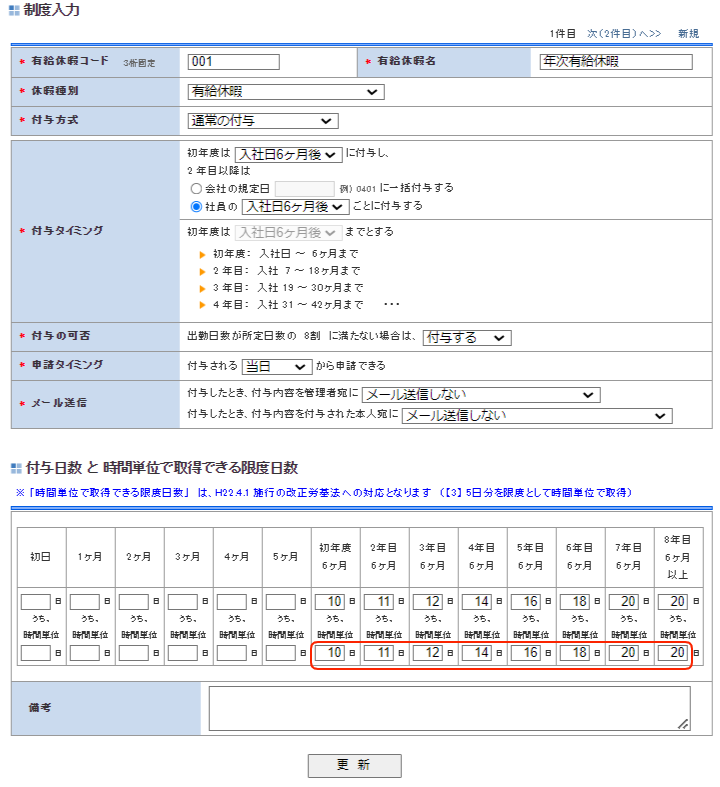Click the 6年目6ヶ月 grant days field (18)
This screenshot has width=720, height=787.
(x=574, y=601)
